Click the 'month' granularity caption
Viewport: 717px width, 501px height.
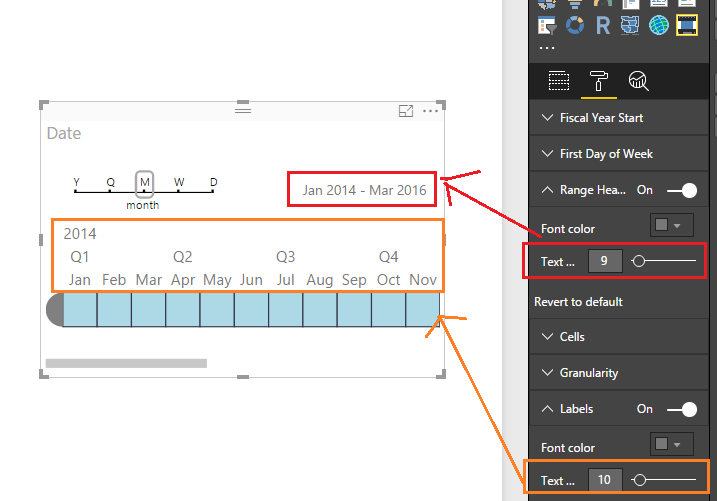[143, 205]
